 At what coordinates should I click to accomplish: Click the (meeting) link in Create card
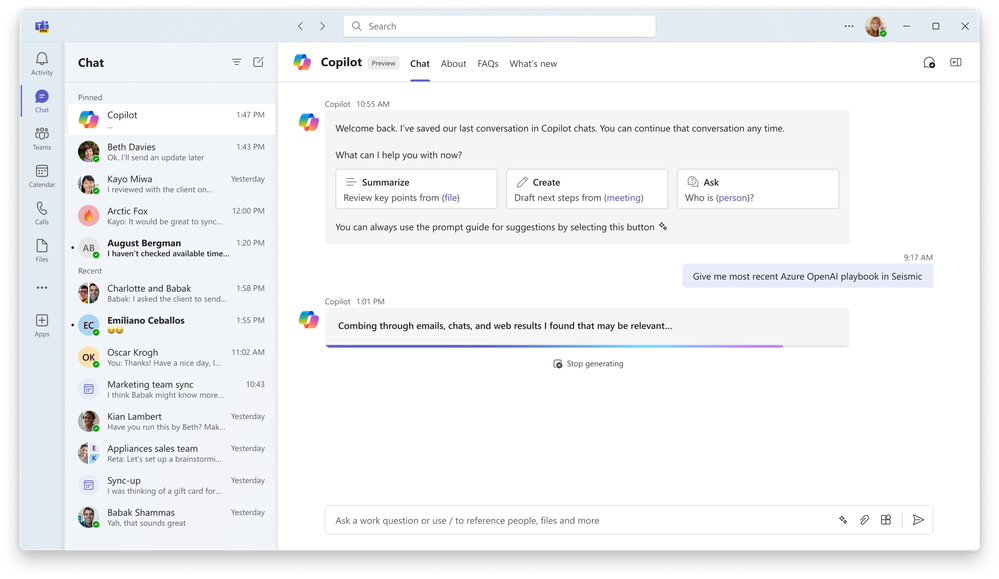(624, 198)
